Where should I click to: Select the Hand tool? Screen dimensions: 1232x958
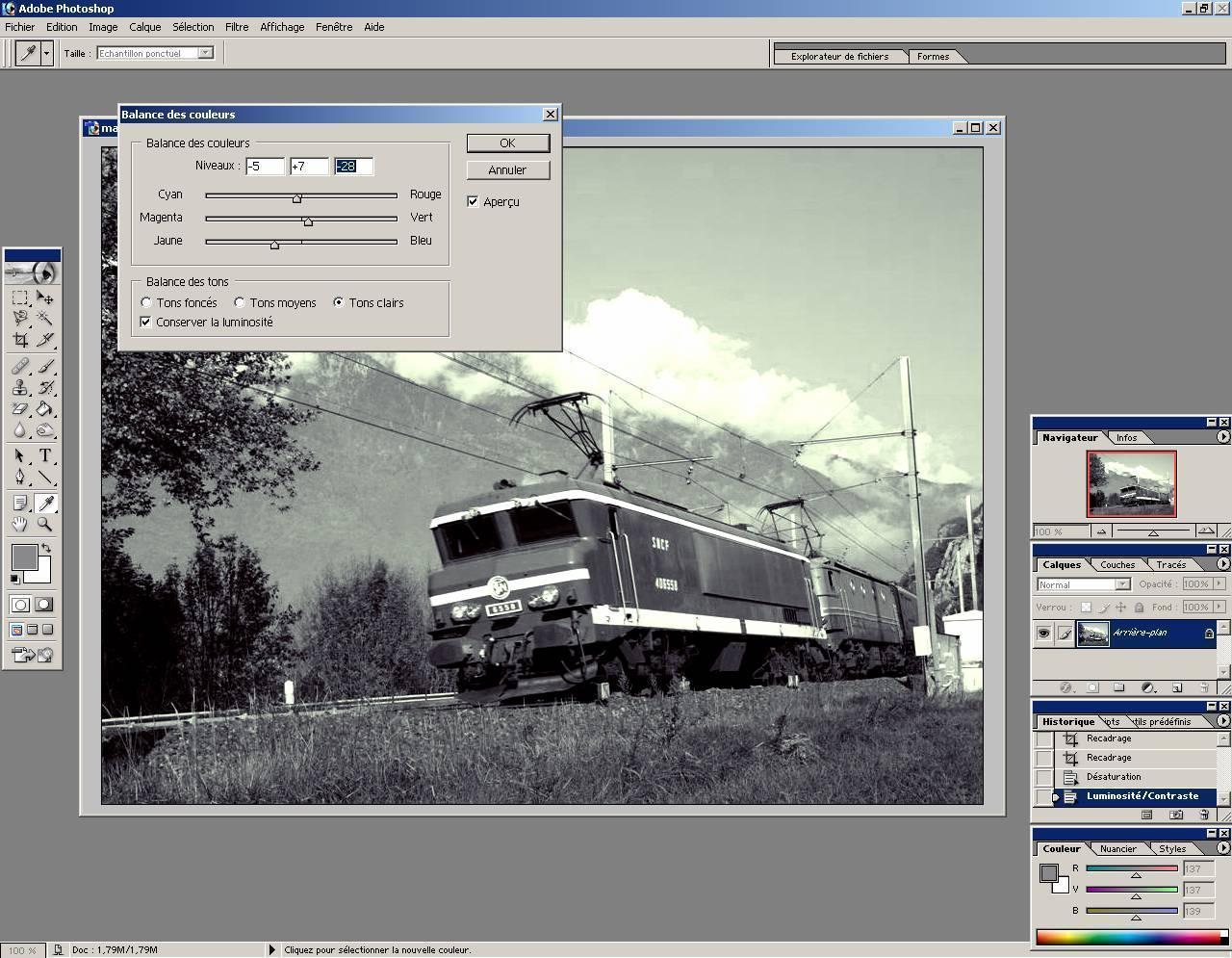click(20, 525)
